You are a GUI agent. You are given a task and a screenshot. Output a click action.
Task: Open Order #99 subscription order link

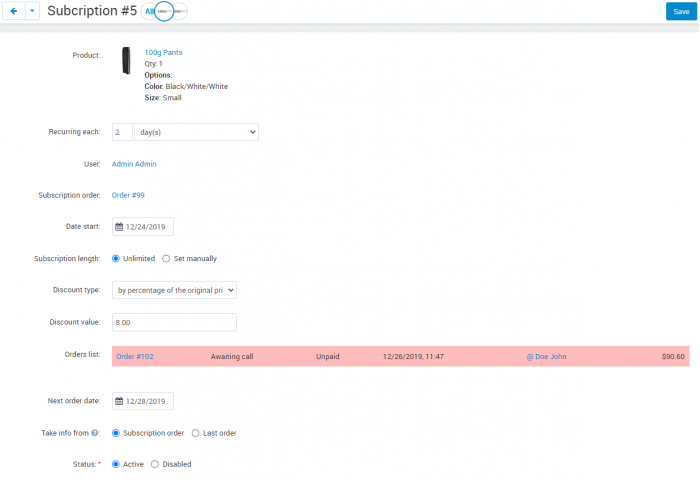pyautogui.click(x=128, y=195)
